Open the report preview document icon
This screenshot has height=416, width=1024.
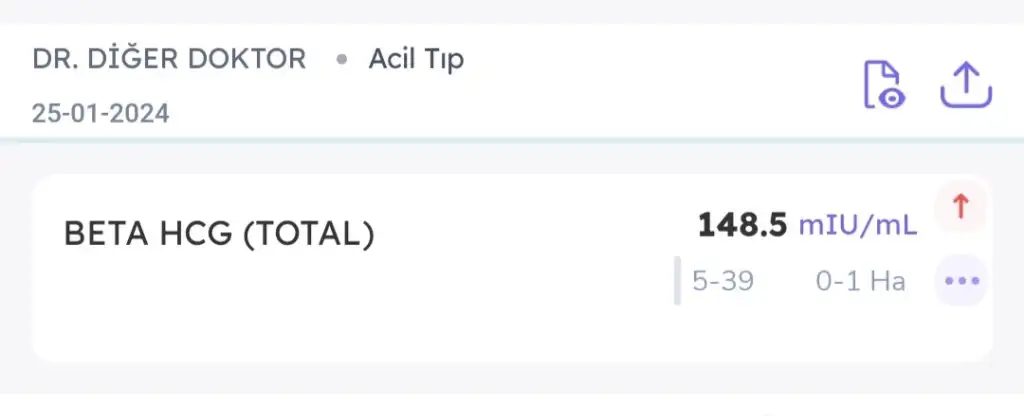883,84
